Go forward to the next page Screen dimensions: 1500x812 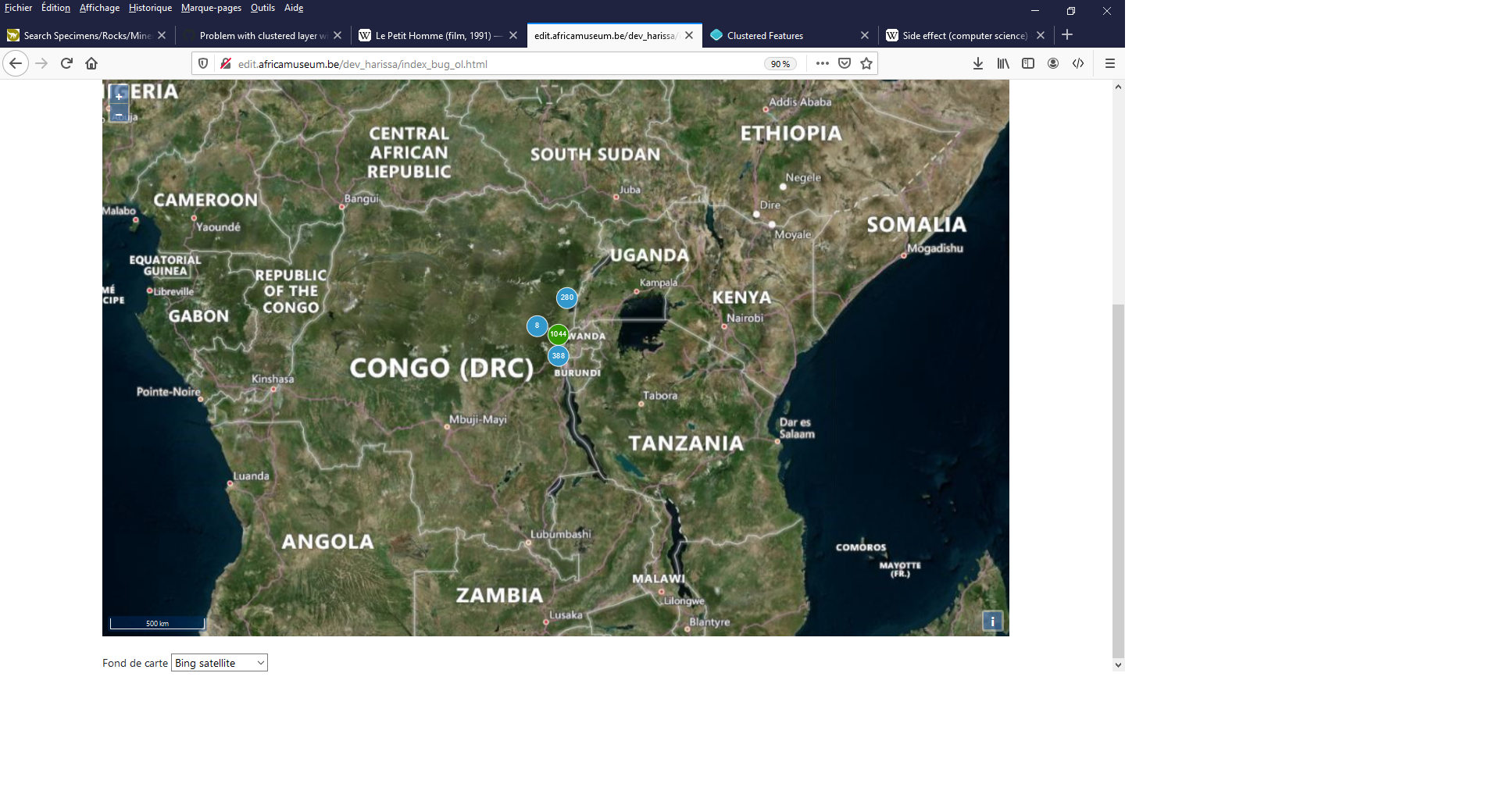pos(41,63)
